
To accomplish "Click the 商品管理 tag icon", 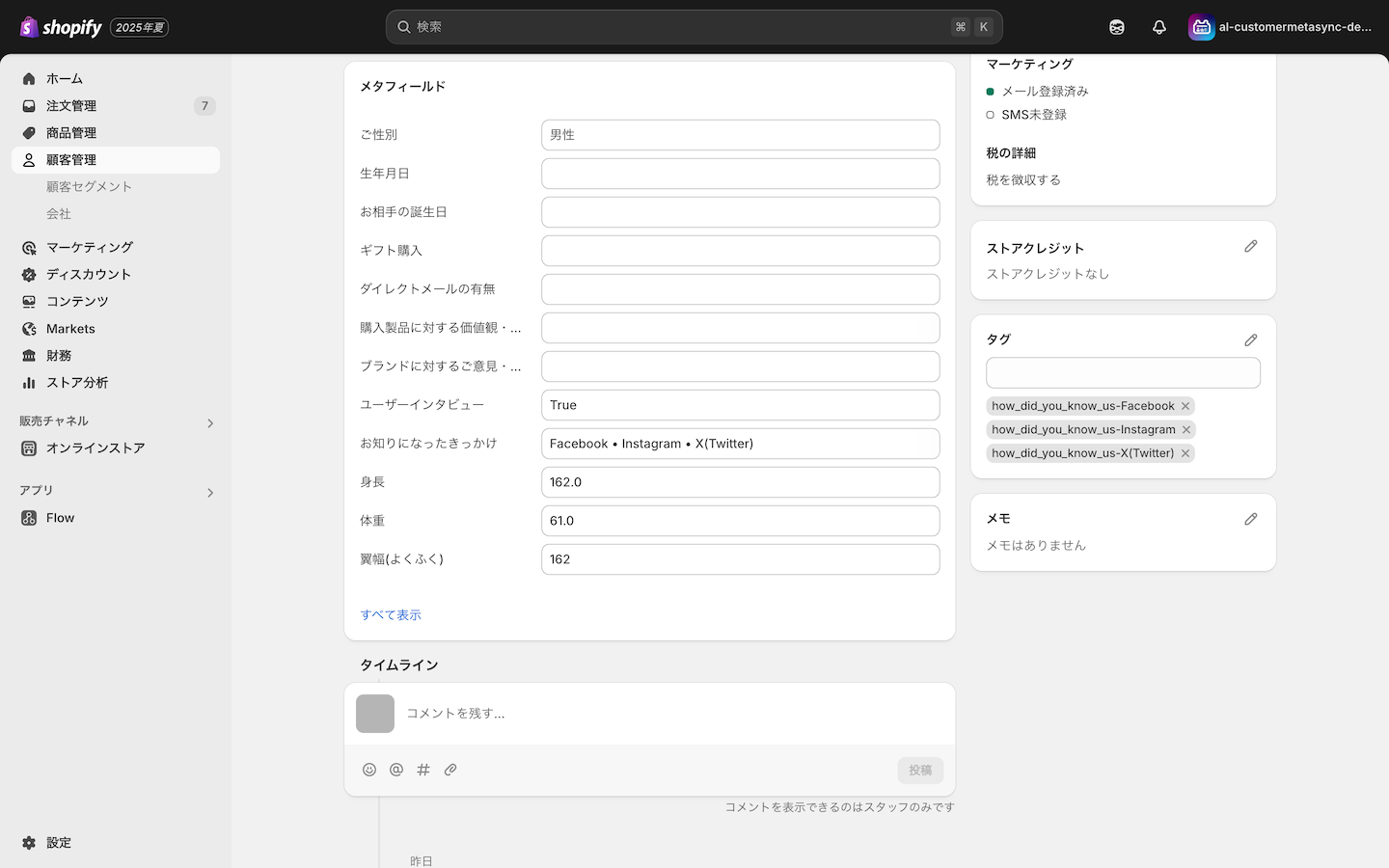I will click(29, 133).
